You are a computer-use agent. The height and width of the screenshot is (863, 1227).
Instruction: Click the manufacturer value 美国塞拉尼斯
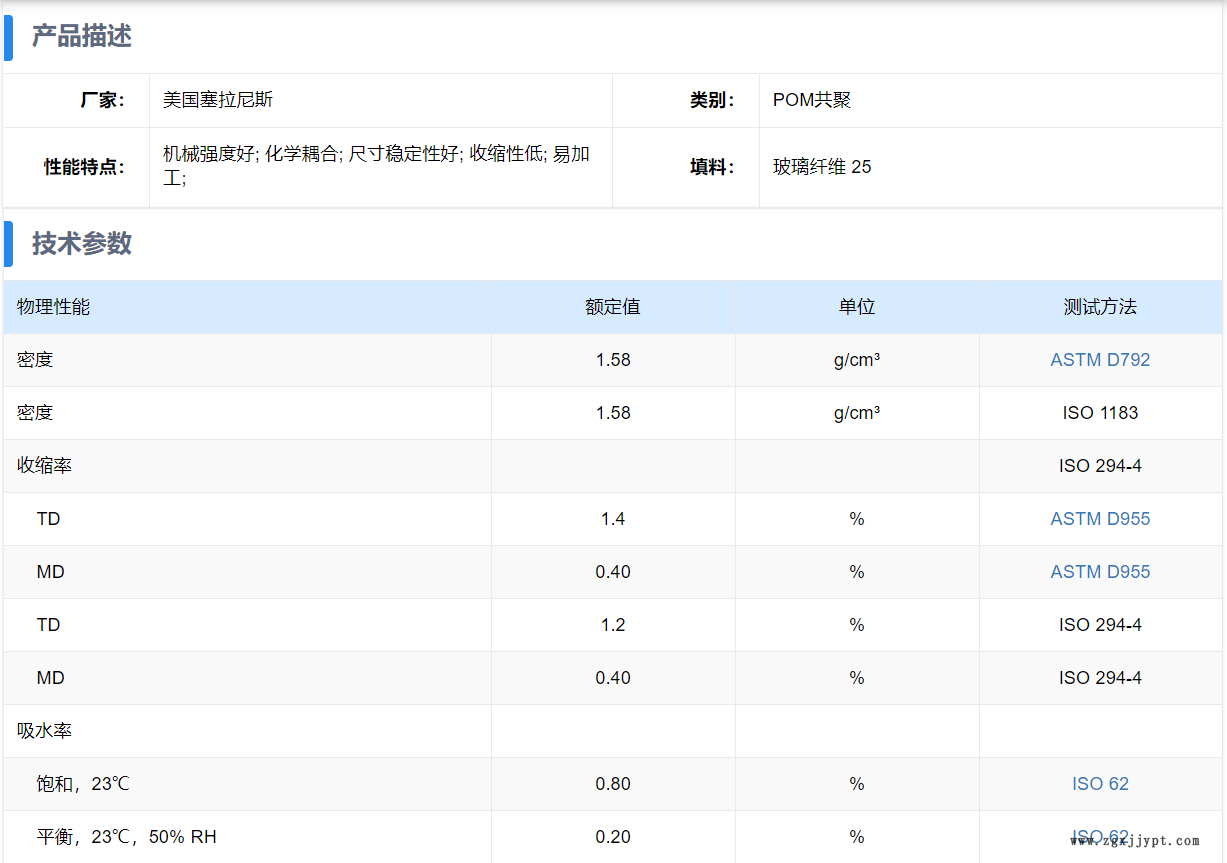click(x=218, y=100)
